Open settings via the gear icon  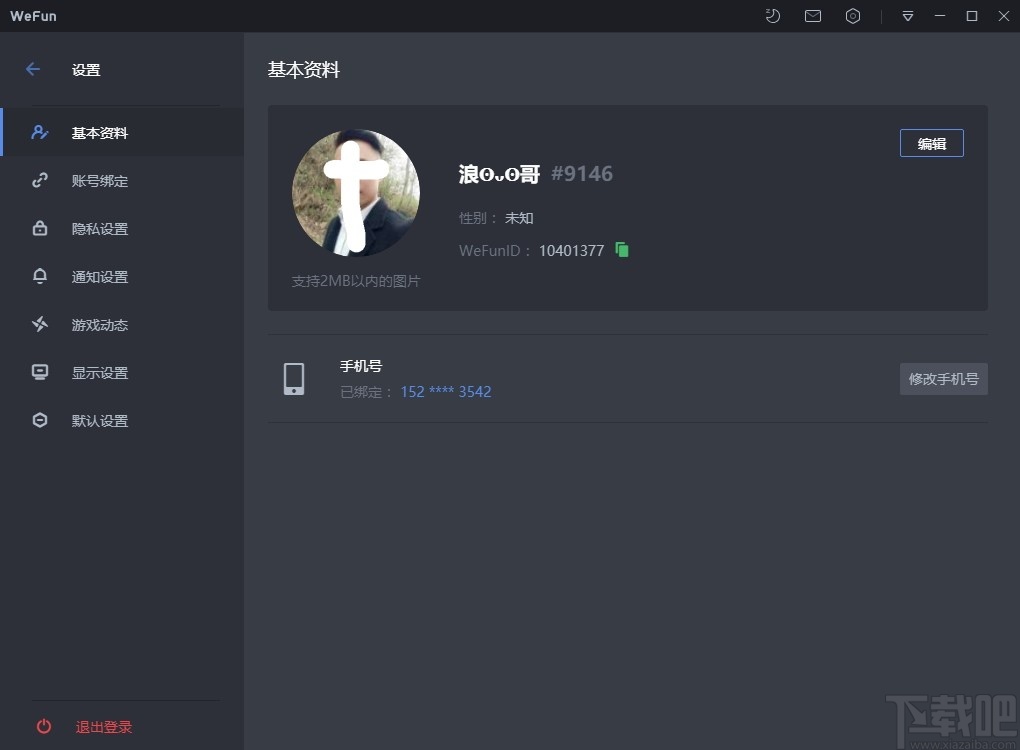coord(852,16)
